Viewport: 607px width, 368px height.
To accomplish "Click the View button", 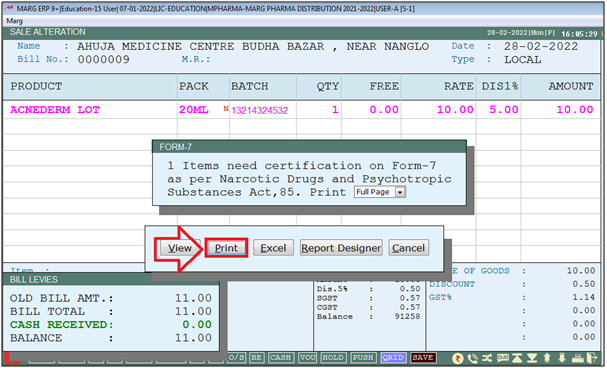I will [x=180, y=248].
